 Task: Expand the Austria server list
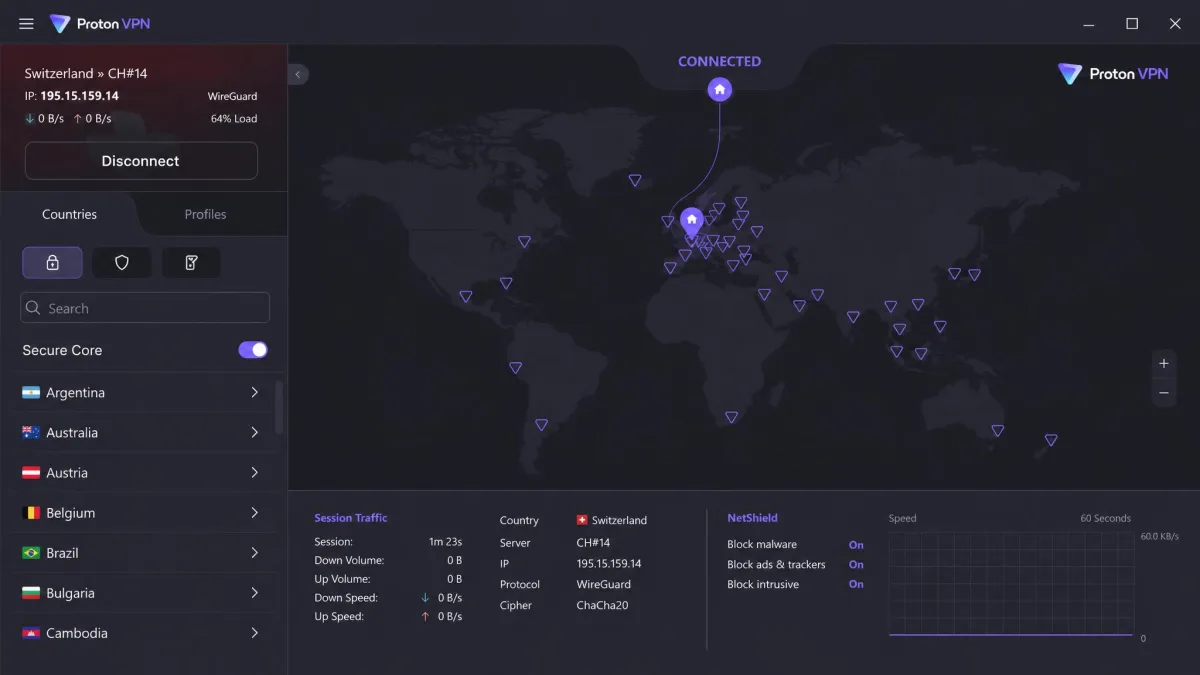(255, 473)
